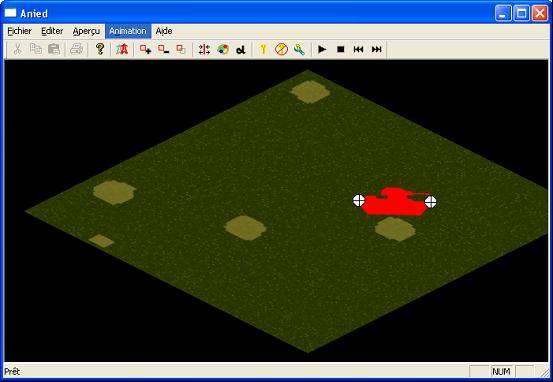
Task: Jump to the first animation frame
Action: [x=358, y=49]
